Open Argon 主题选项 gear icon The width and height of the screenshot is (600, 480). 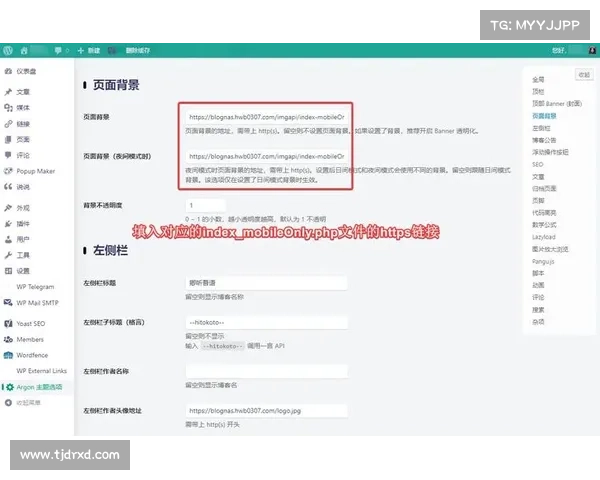pos(10,387)
